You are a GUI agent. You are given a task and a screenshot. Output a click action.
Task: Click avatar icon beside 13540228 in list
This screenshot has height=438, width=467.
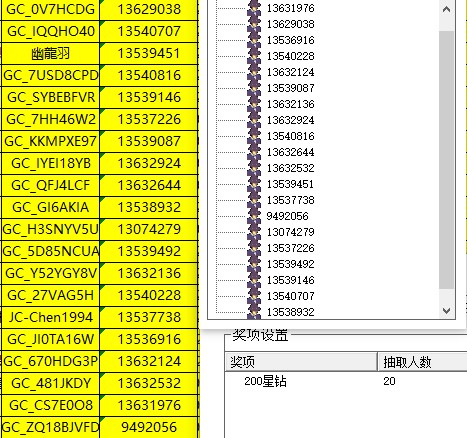(x=254, y=56)
